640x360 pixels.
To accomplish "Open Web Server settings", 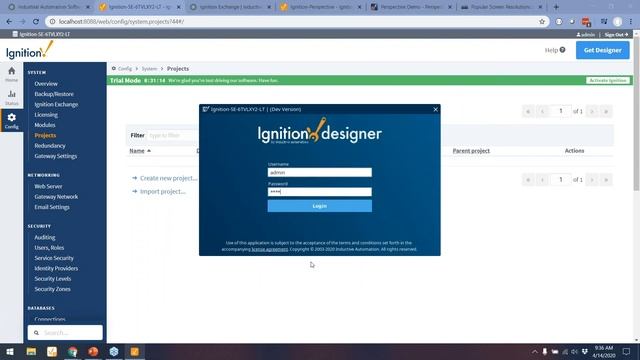I will click(48, 186).
